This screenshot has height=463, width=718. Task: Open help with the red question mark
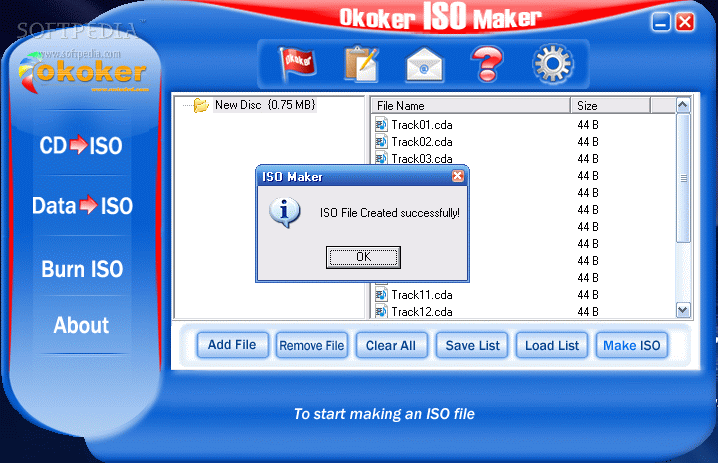click(487, 64)
